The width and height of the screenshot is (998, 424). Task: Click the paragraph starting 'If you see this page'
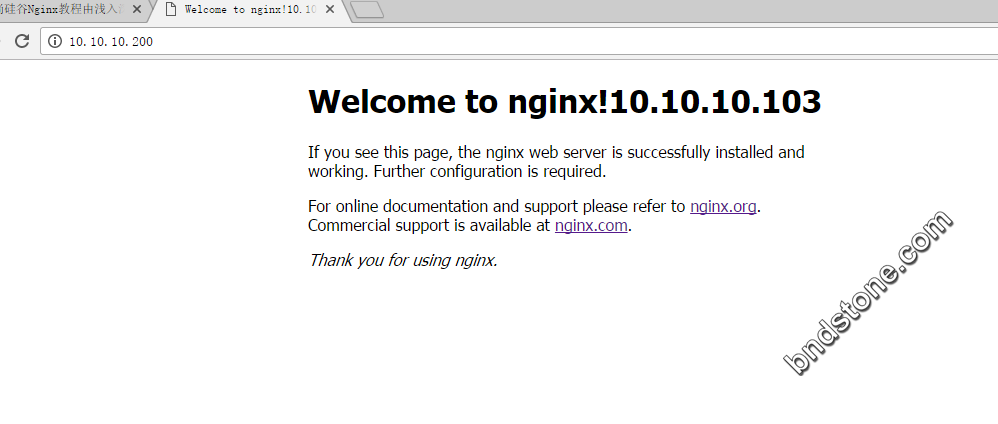coord(556,162)
